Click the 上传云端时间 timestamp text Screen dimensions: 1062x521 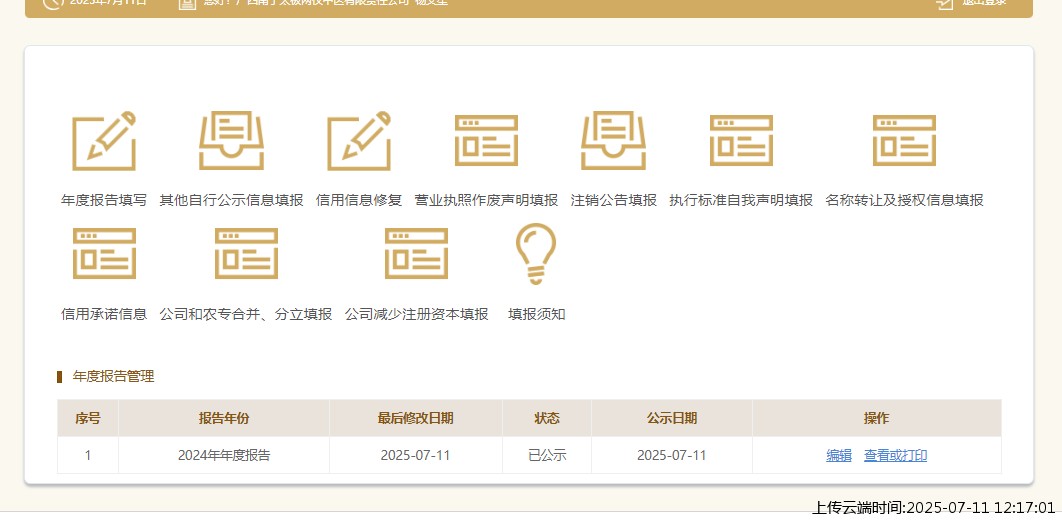pyautogui.click(x=933, y=507)
